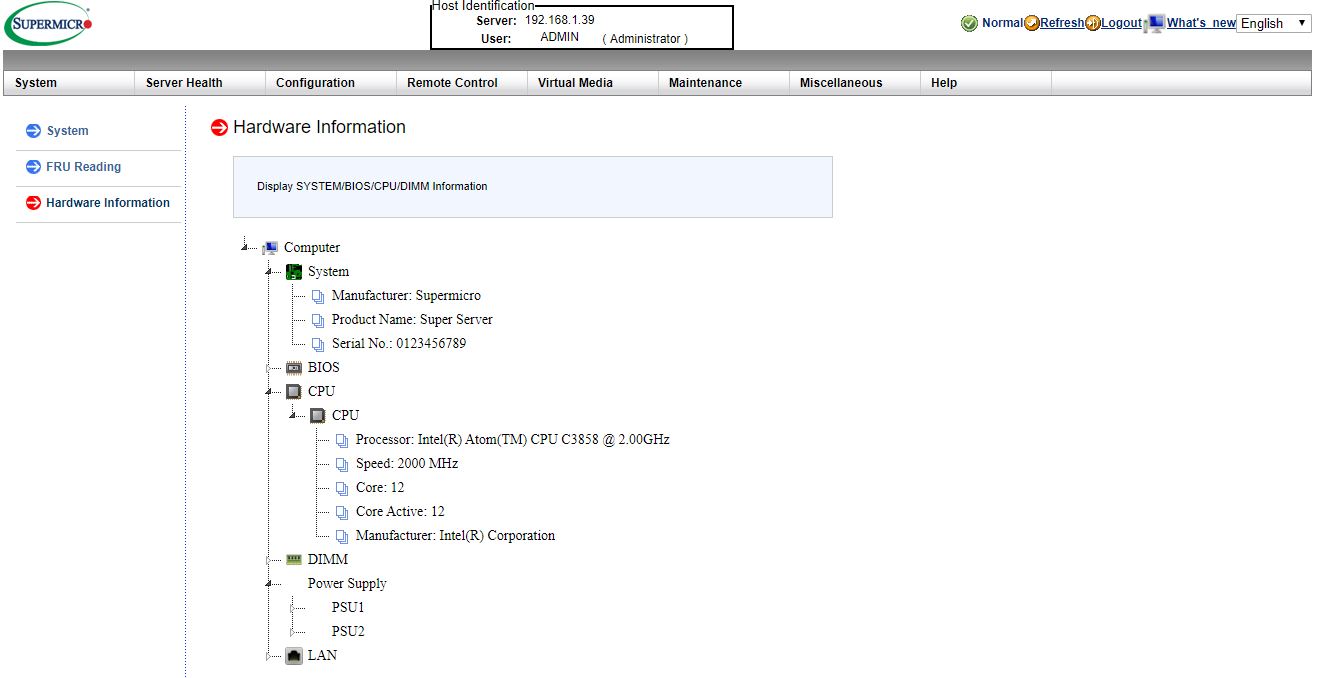Screen dimensions: 1321x678
Task: Expand the DIMM tree node
Action: tap(269, 560)
